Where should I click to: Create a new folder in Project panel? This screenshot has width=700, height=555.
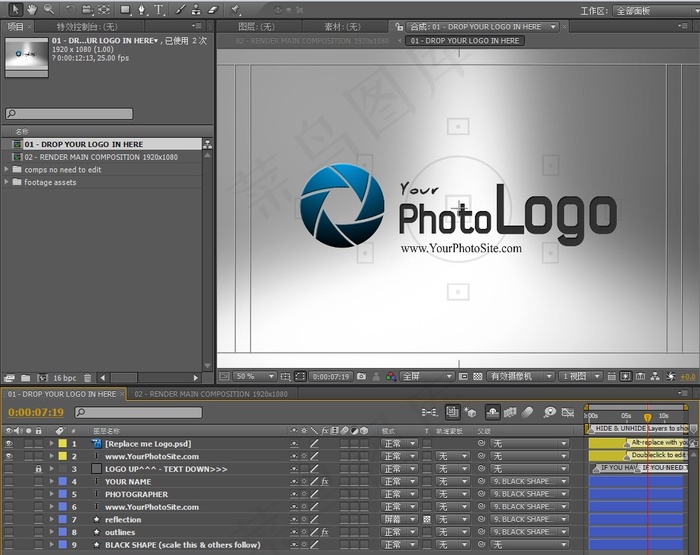click(26, 378)
